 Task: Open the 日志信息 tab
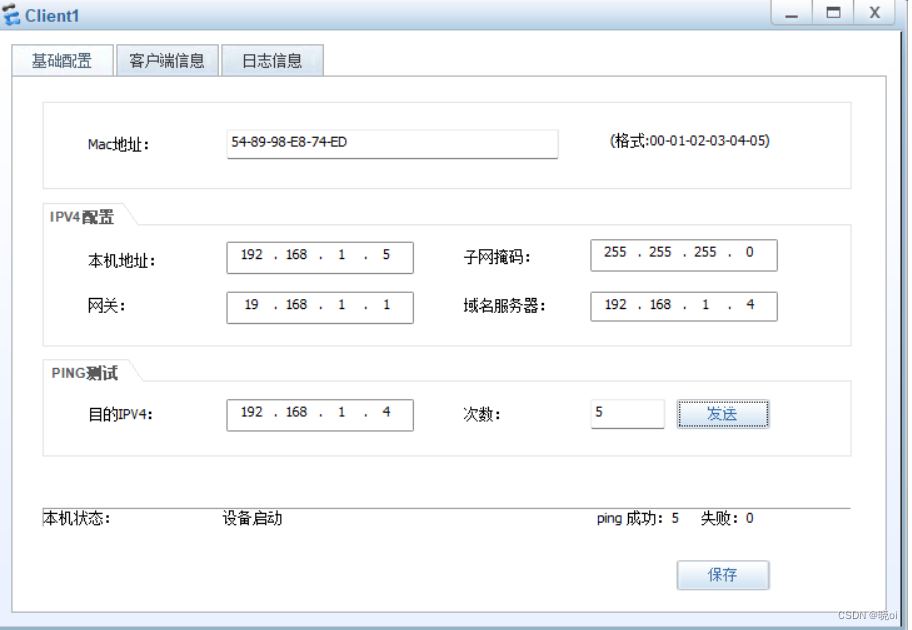(x=272, y=60)
